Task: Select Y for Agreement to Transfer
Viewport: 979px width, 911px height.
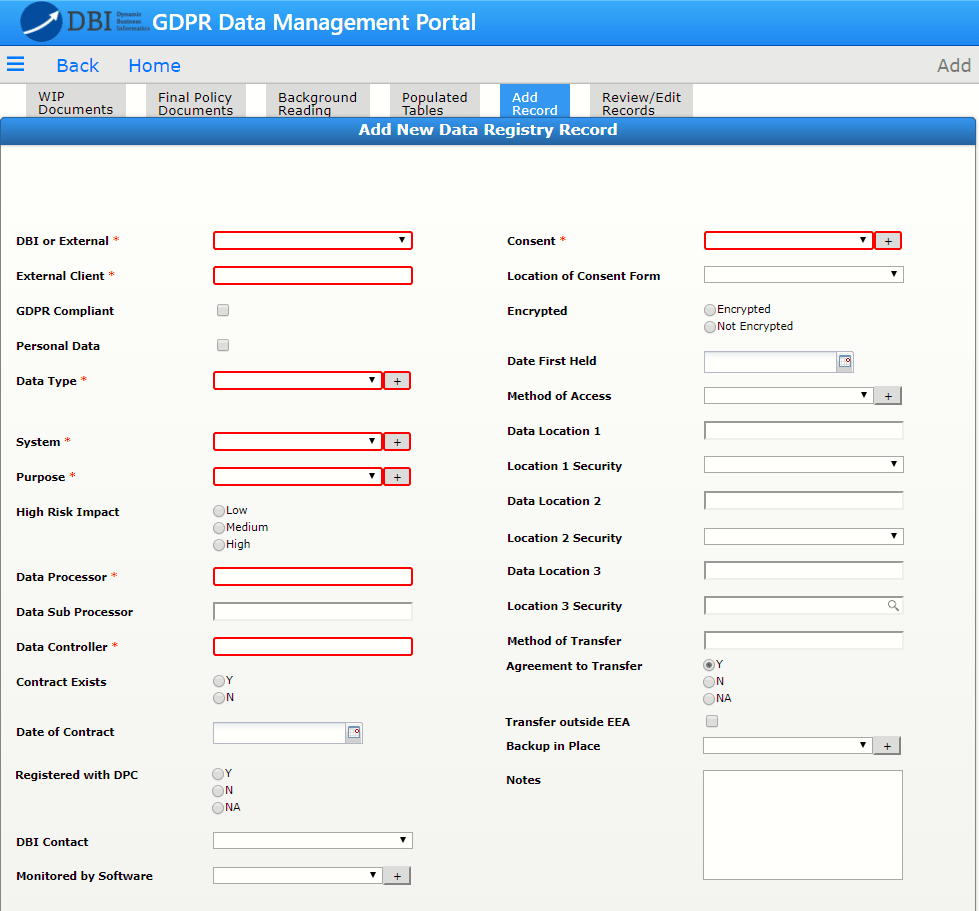Action: (x=709, y=665)
